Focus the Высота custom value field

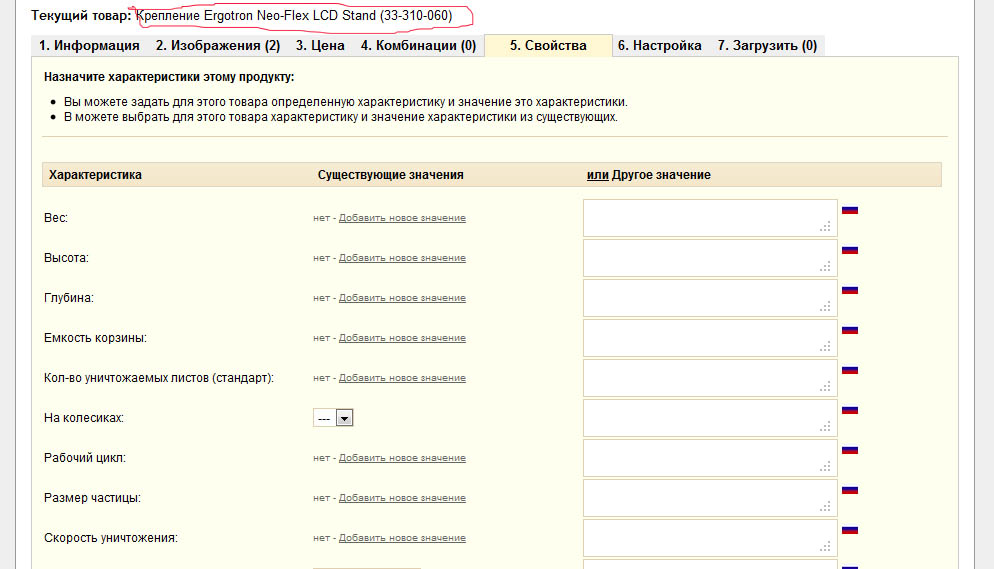pyautogui.click(x=710, y=258)
